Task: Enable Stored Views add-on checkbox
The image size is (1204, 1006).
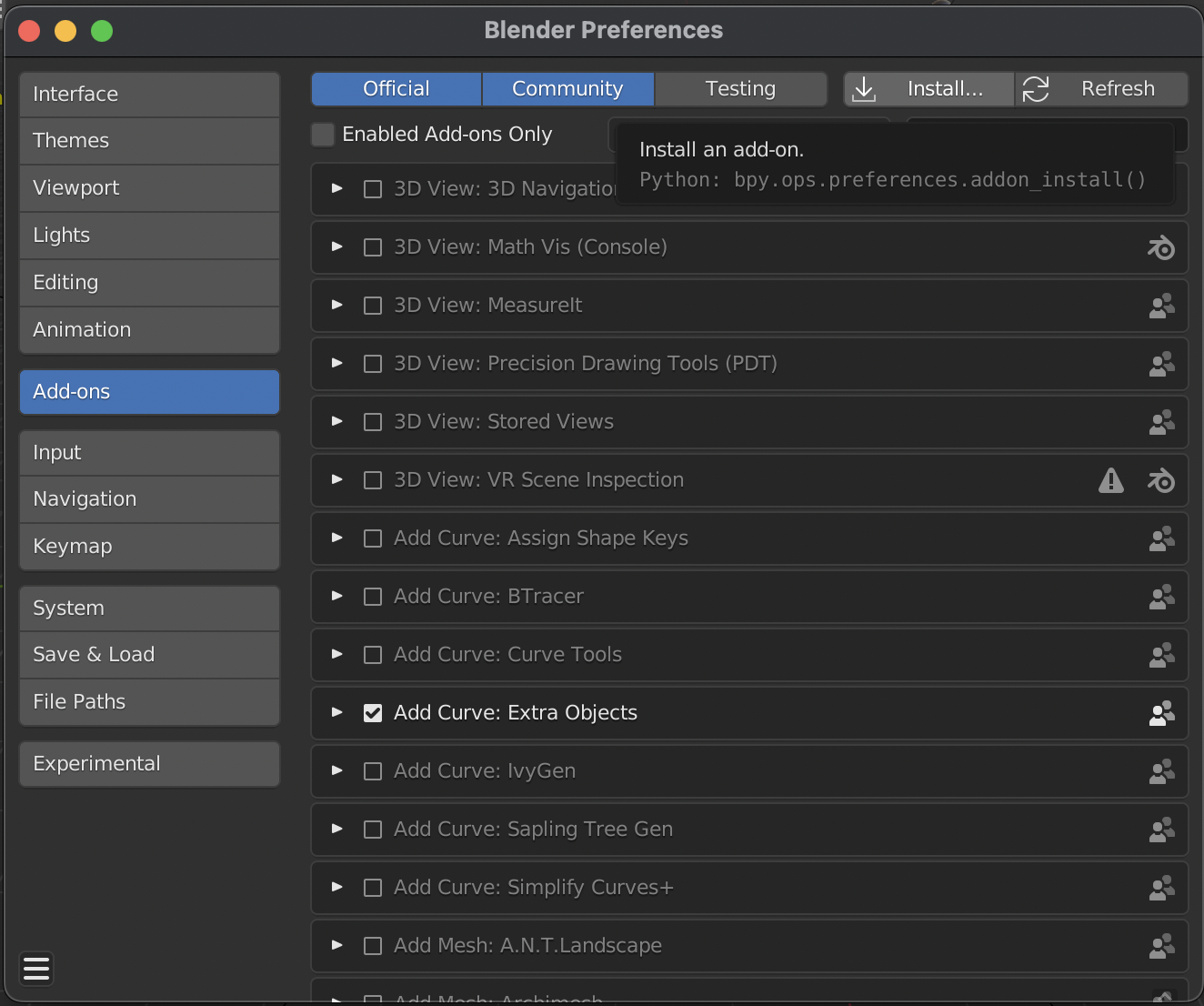Action: click(x=373, y=422)
